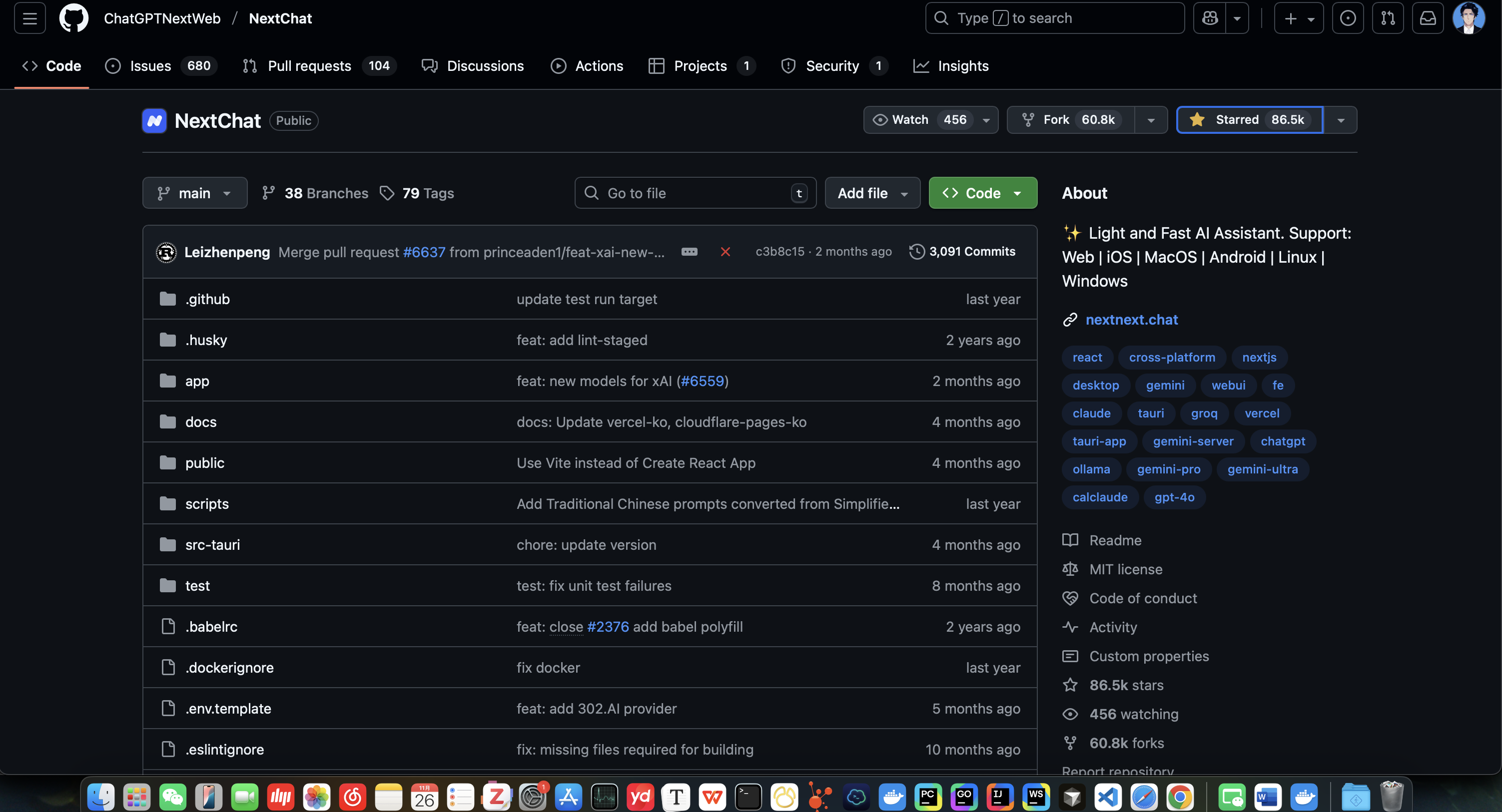This screenshot has width=1502, height=812.
Task: Open Visual Studio Code from the dock
Action: (1108, 797)
